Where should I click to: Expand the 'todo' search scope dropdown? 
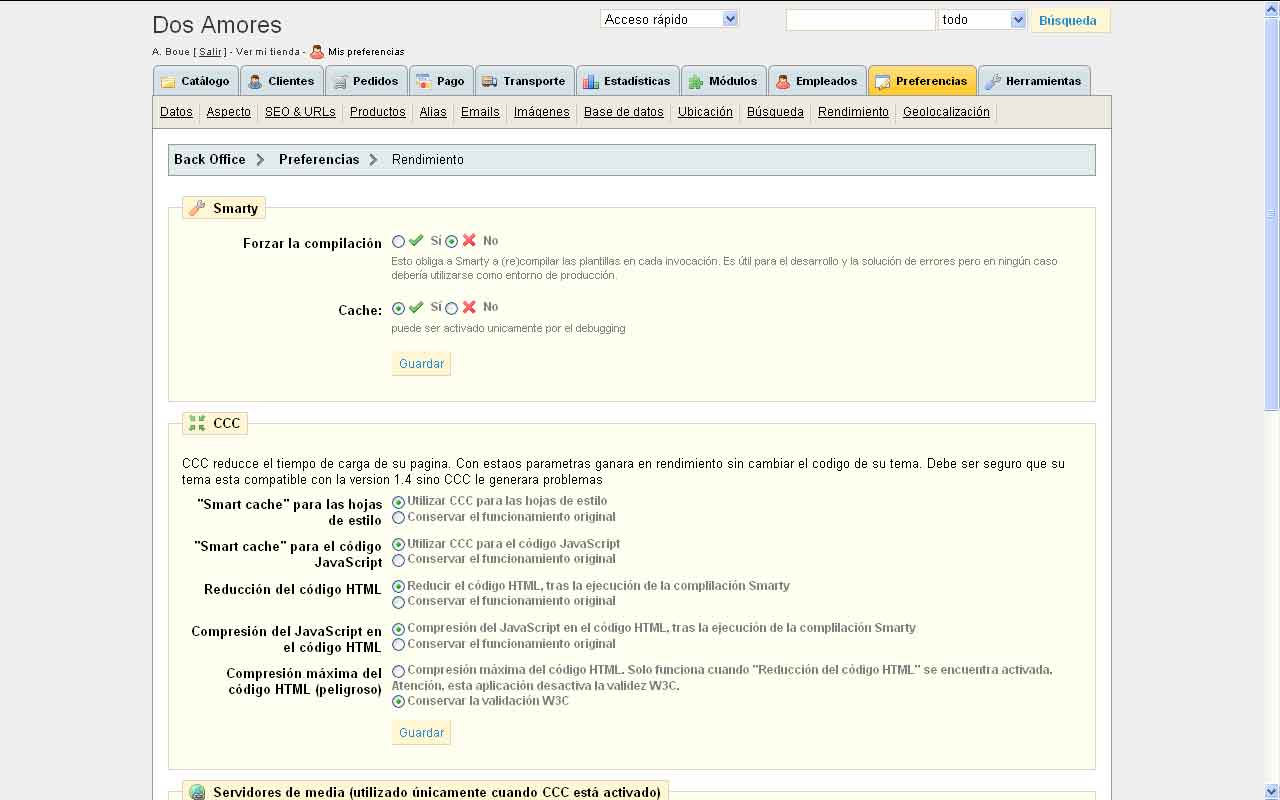pos(982,20)
